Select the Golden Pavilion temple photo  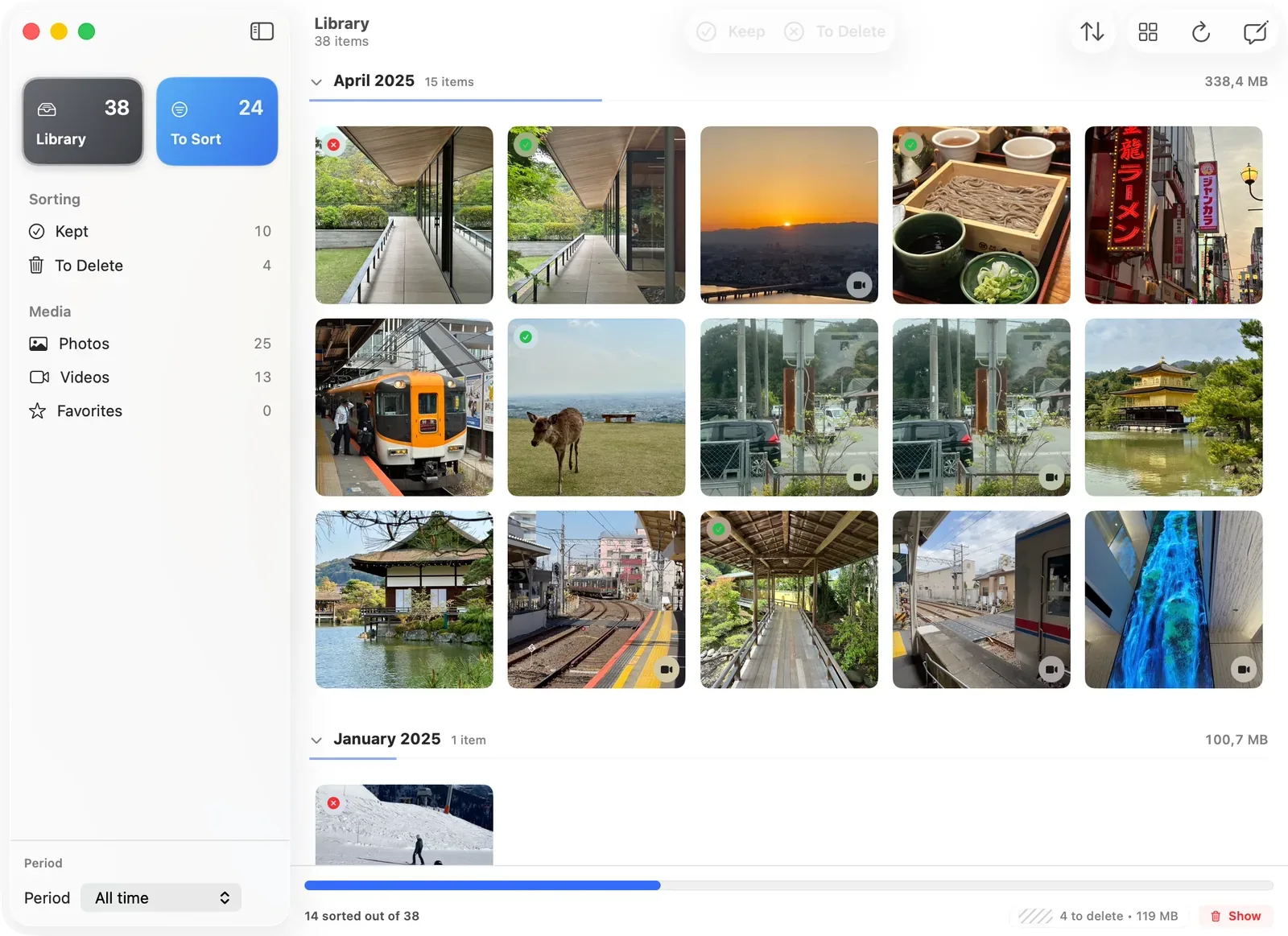pos(1174,407)
